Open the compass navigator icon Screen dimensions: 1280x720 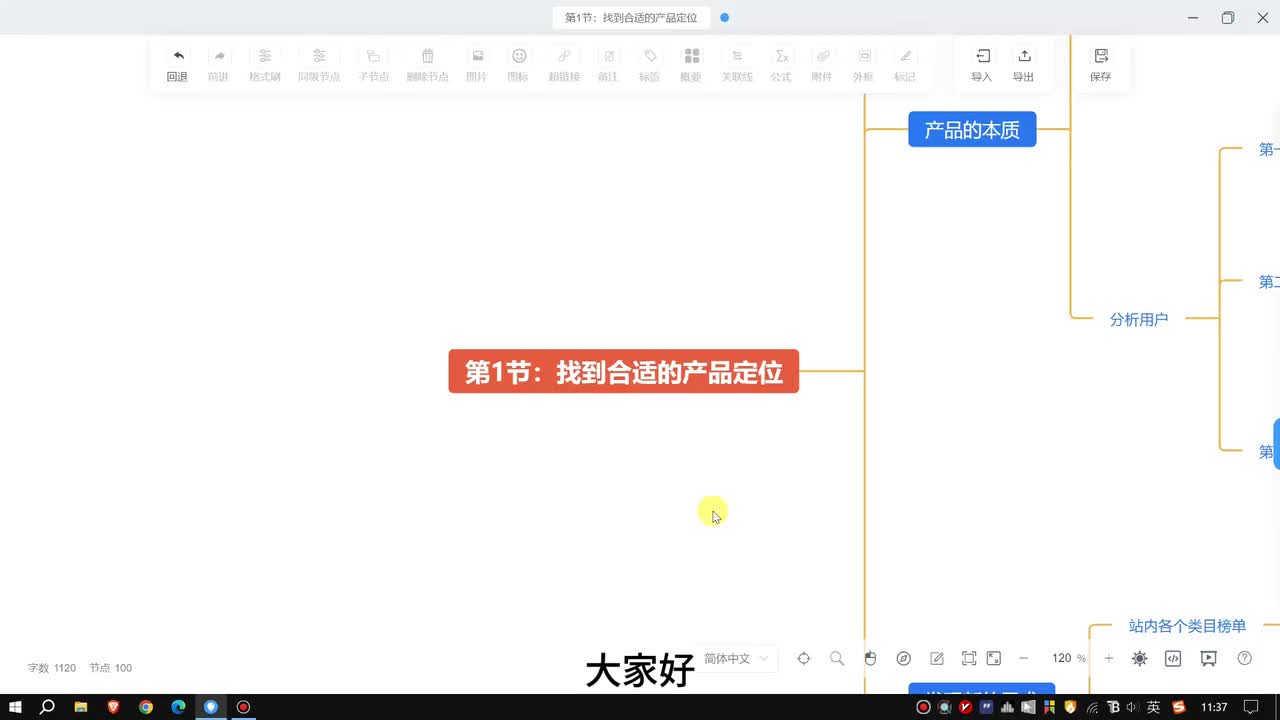pos(904,658)
